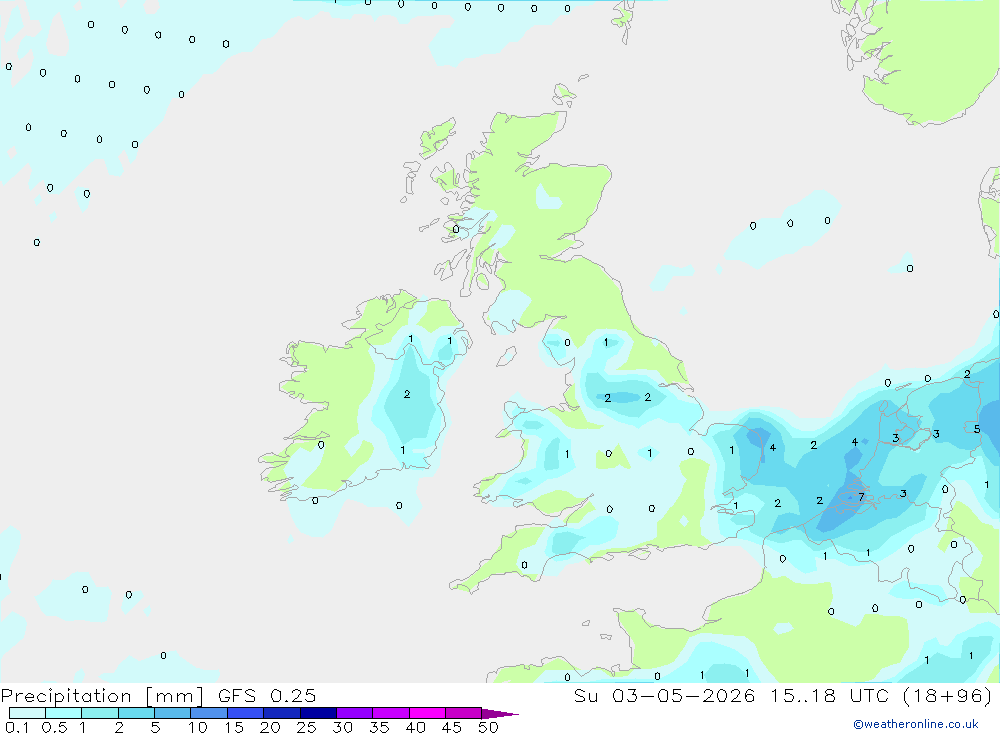
Task: Click the 'Su 03-05-2026' date text
Action: click(664, 695)
